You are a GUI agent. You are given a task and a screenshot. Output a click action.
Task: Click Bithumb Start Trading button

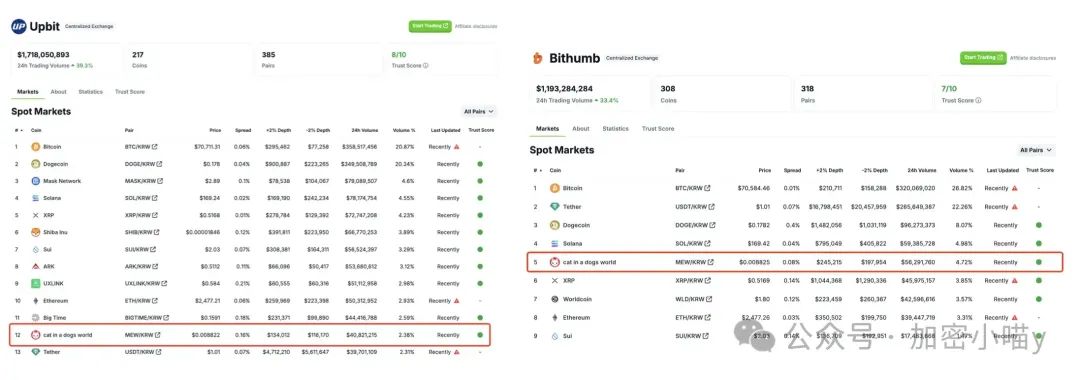[x=983, y=58]
